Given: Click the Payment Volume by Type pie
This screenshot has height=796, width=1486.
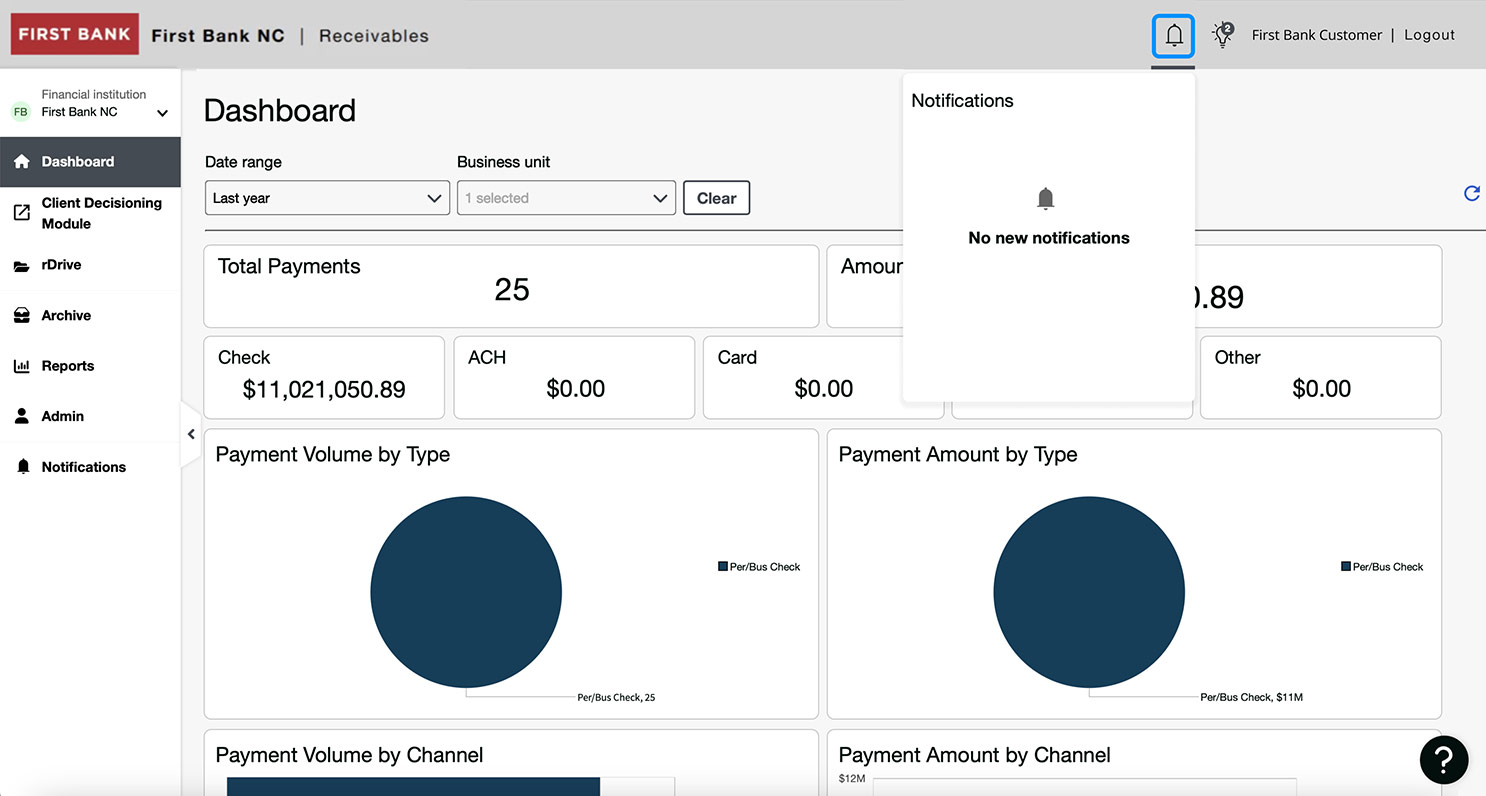Looking at the screenshot, I should pyautogui.click(x=466, y=592).
